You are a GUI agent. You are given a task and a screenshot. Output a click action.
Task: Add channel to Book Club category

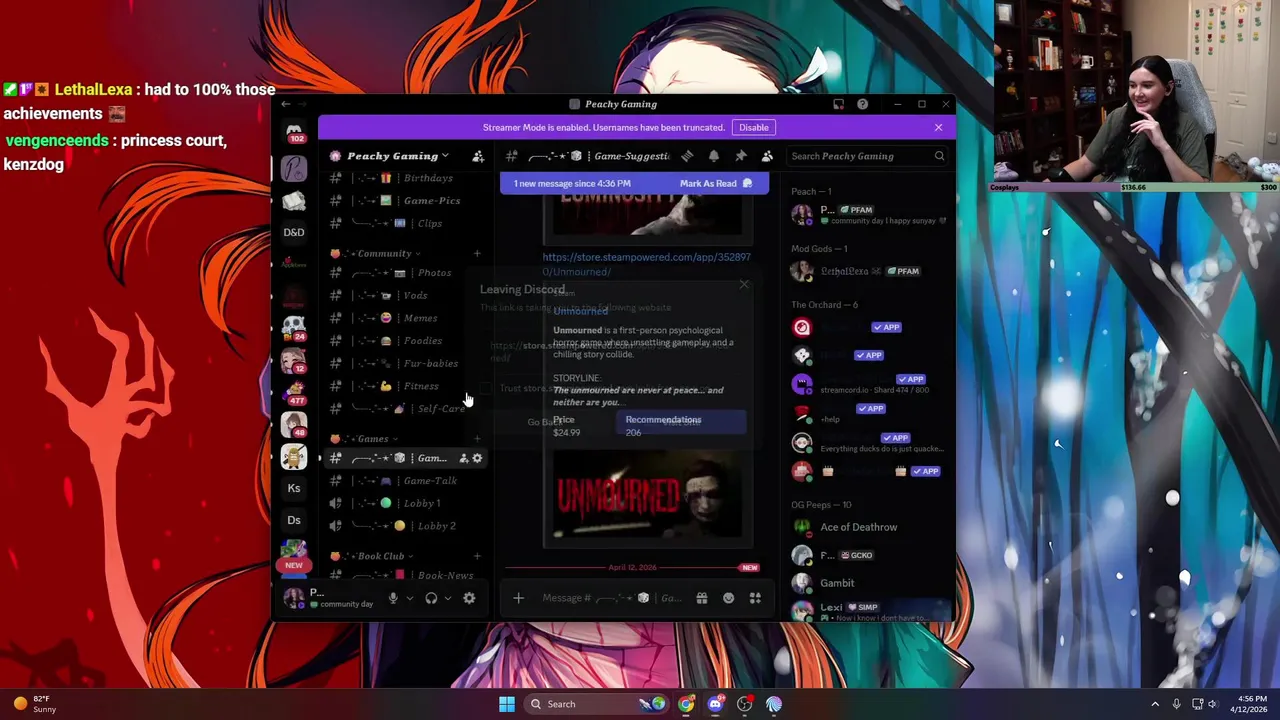(x=477, y=556)
